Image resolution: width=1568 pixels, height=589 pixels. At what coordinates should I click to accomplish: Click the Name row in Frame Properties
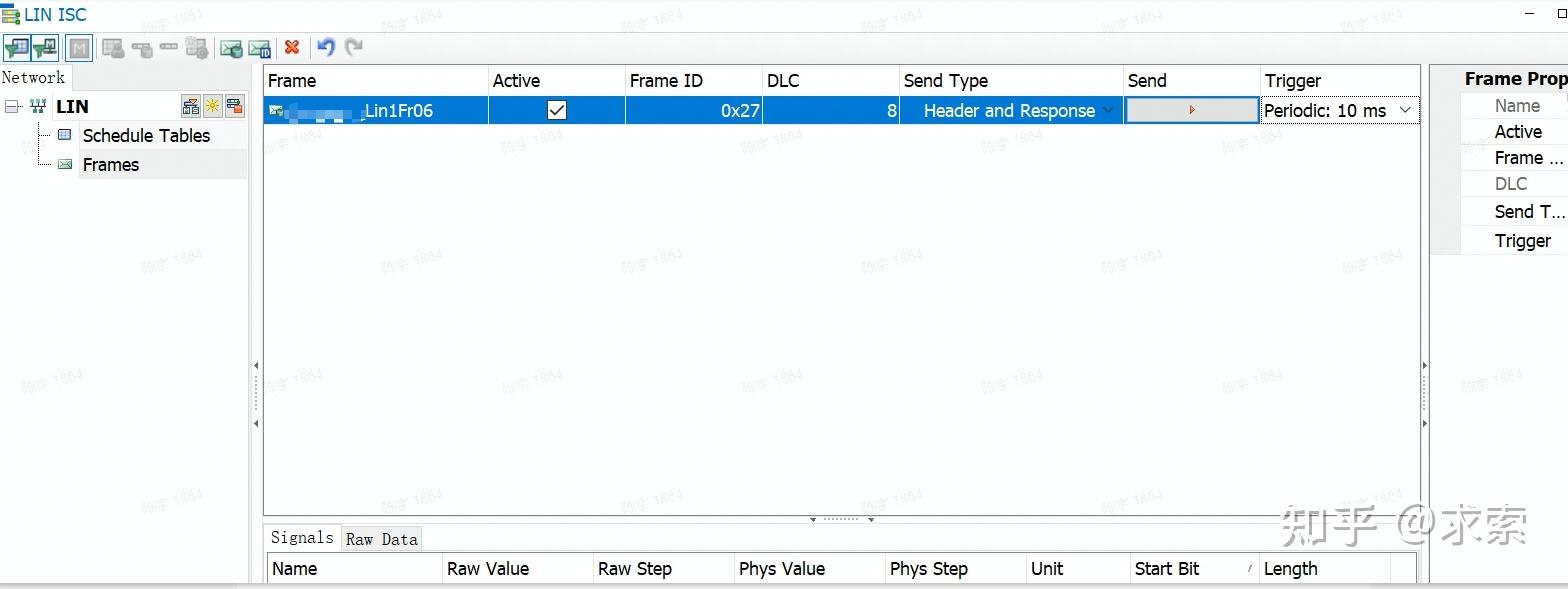(x=1514, y=105)
